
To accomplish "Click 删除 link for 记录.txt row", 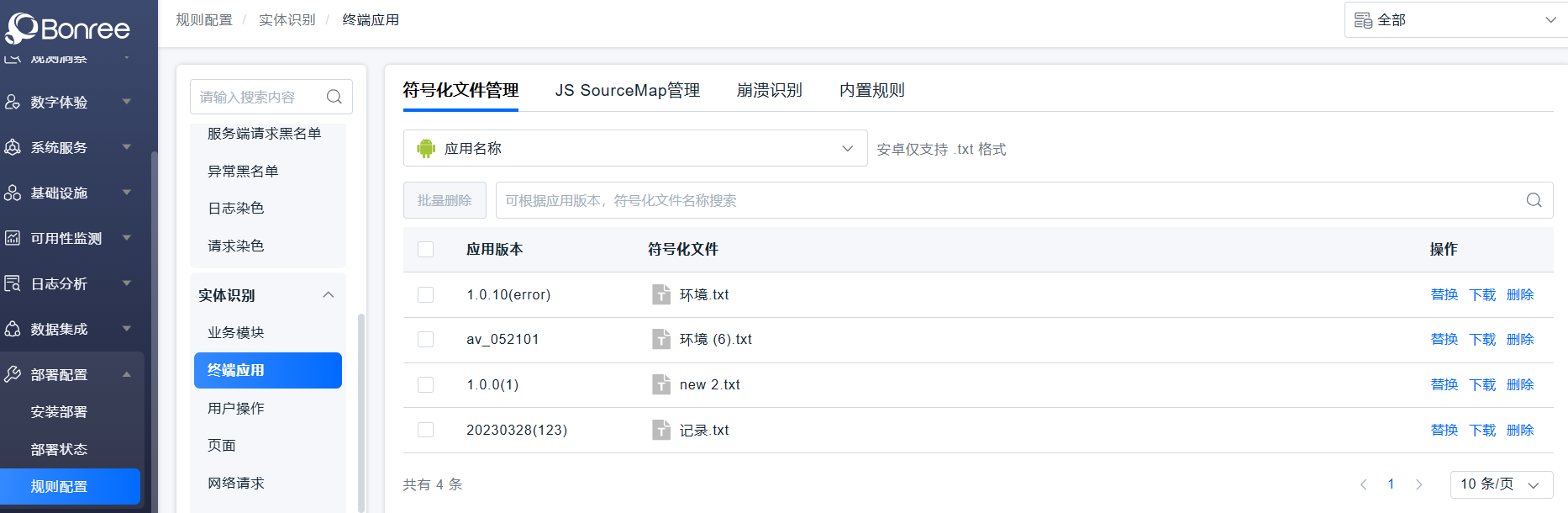I will point(1520,430).
